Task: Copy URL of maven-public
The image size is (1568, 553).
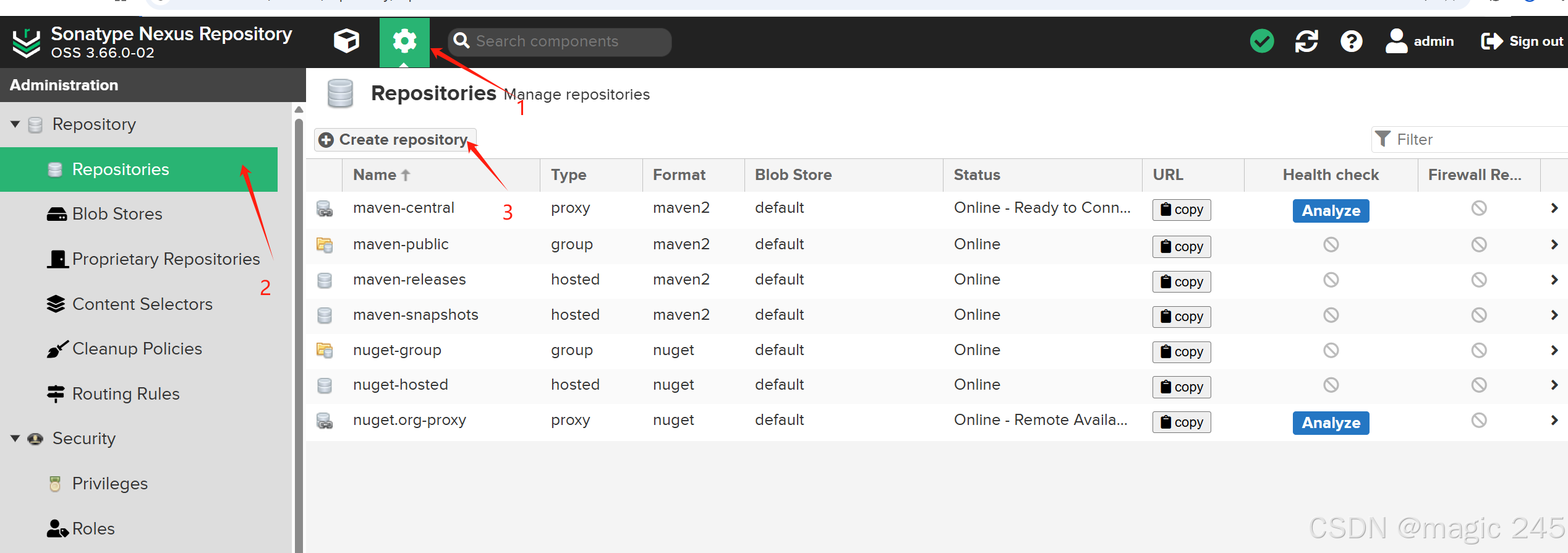Action: pyautogui.click(x=1182, y=247)
